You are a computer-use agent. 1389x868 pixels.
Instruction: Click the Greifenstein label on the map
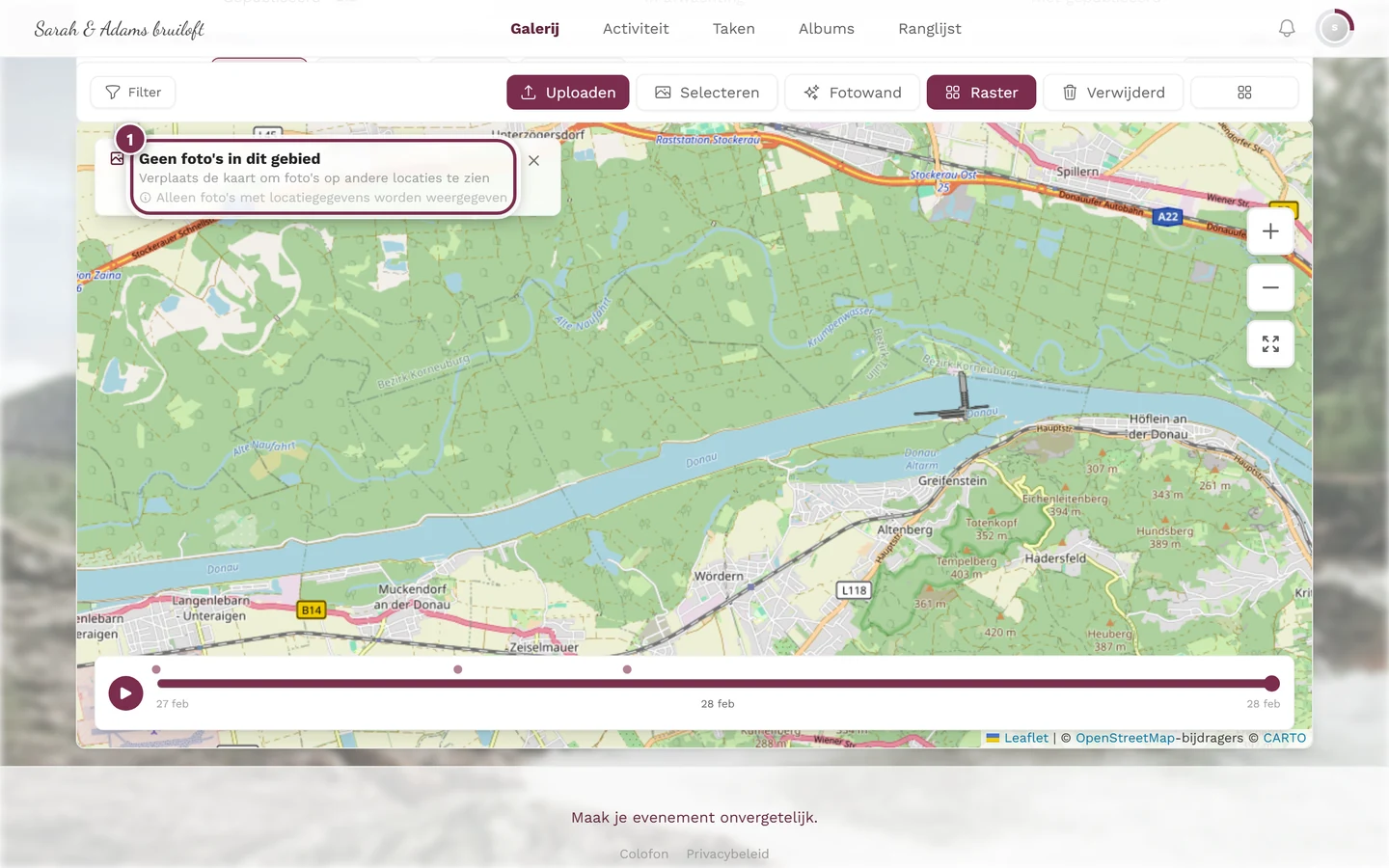[x=952, y=480]
